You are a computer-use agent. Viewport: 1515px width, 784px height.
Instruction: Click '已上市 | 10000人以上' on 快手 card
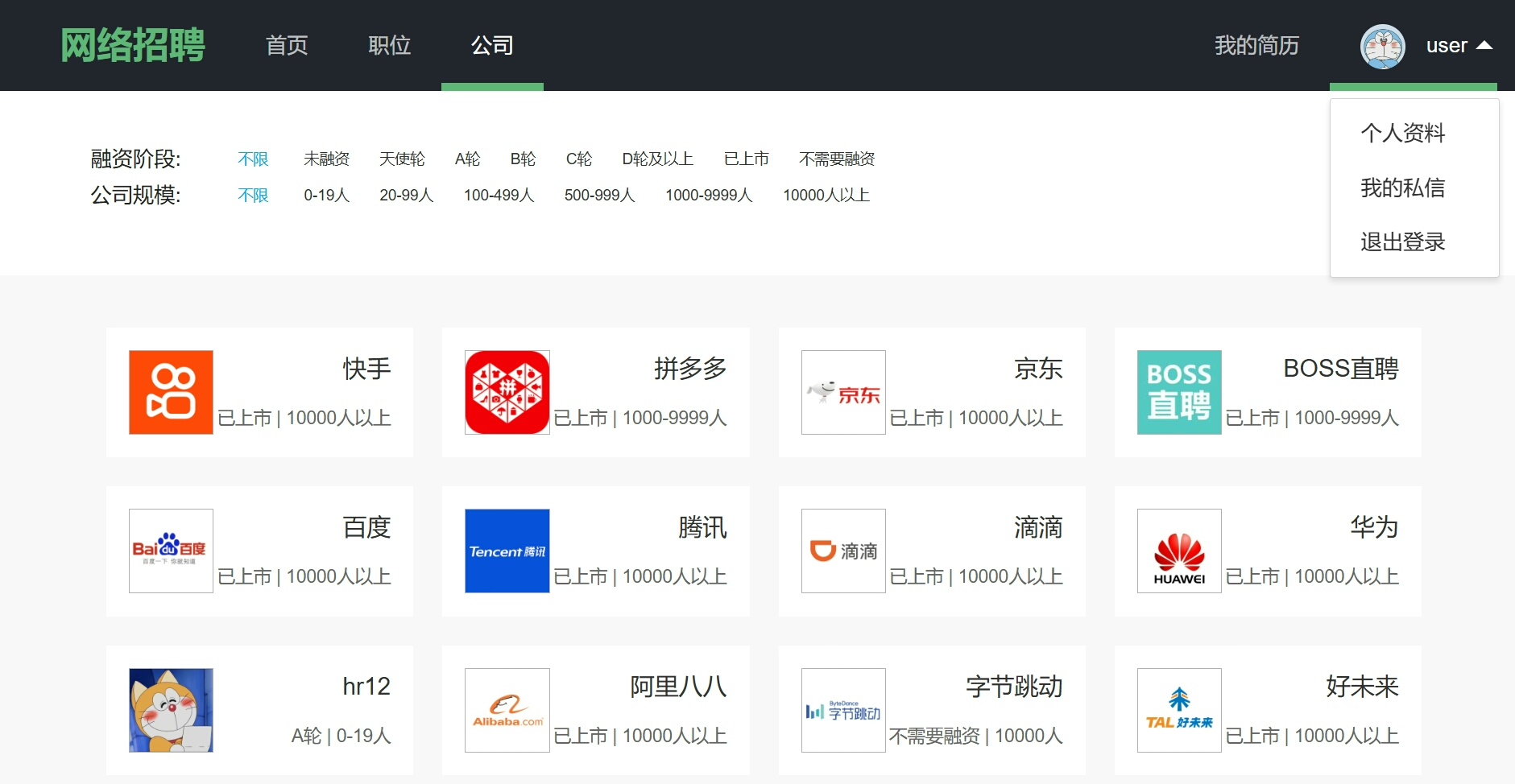tap(304, 418)
